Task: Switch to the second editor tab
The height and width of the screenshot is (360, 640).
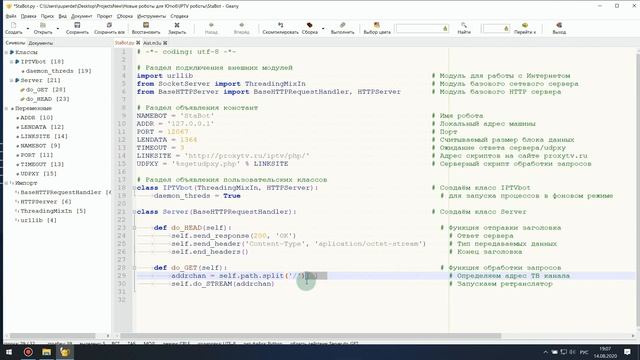Action: [x=152, y=43]
